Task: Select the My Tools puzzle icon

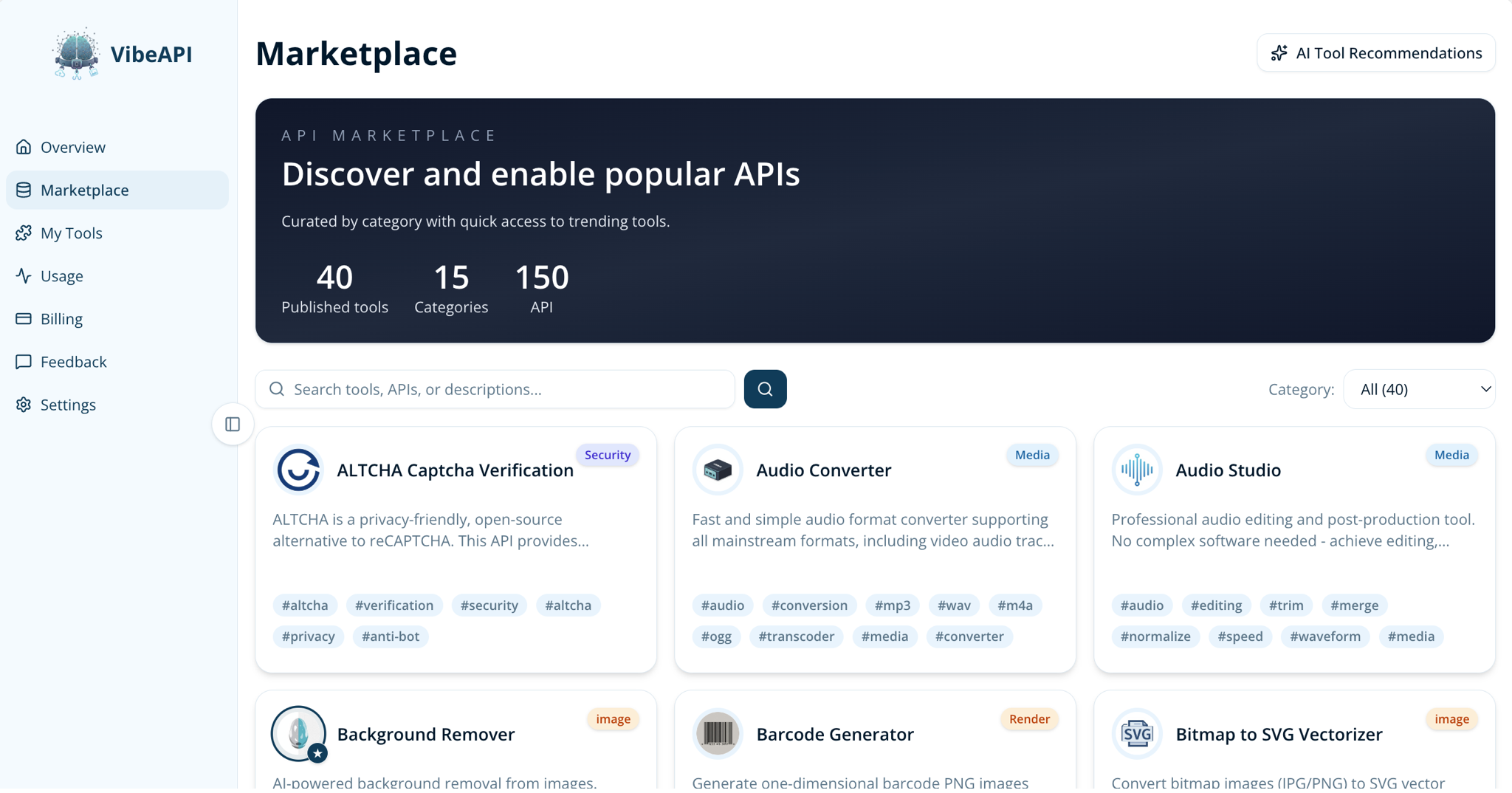Action: point(24,233)
